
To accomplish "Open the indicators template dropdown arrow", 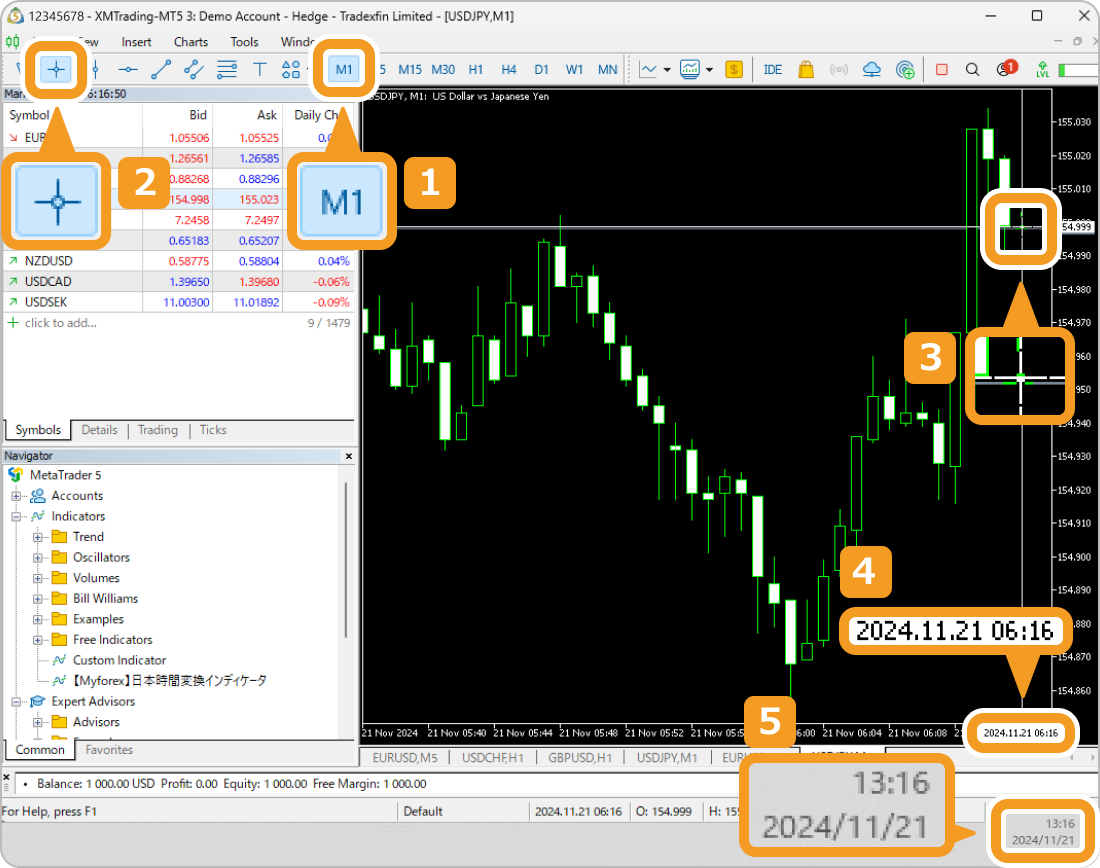I will pyautogui.click(x=709, y=69).
